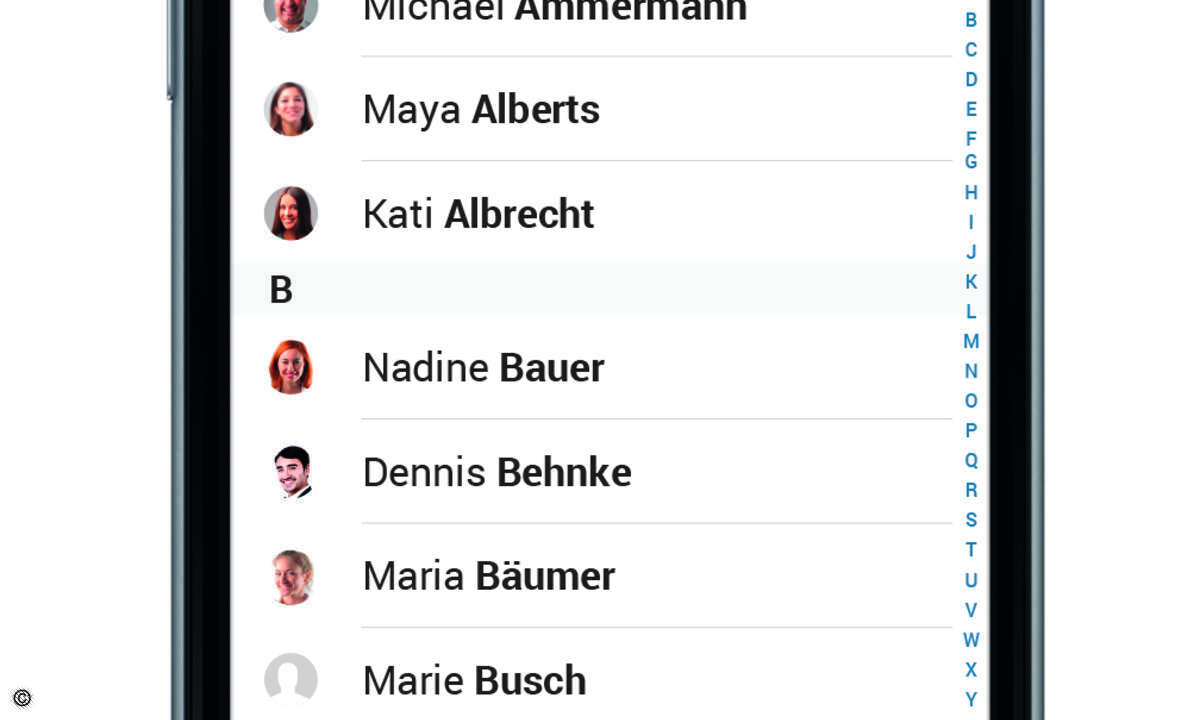Screen dimensions: 1200x720
Task: Open the Maya Alberts contact entry
Action: point(592,109)
